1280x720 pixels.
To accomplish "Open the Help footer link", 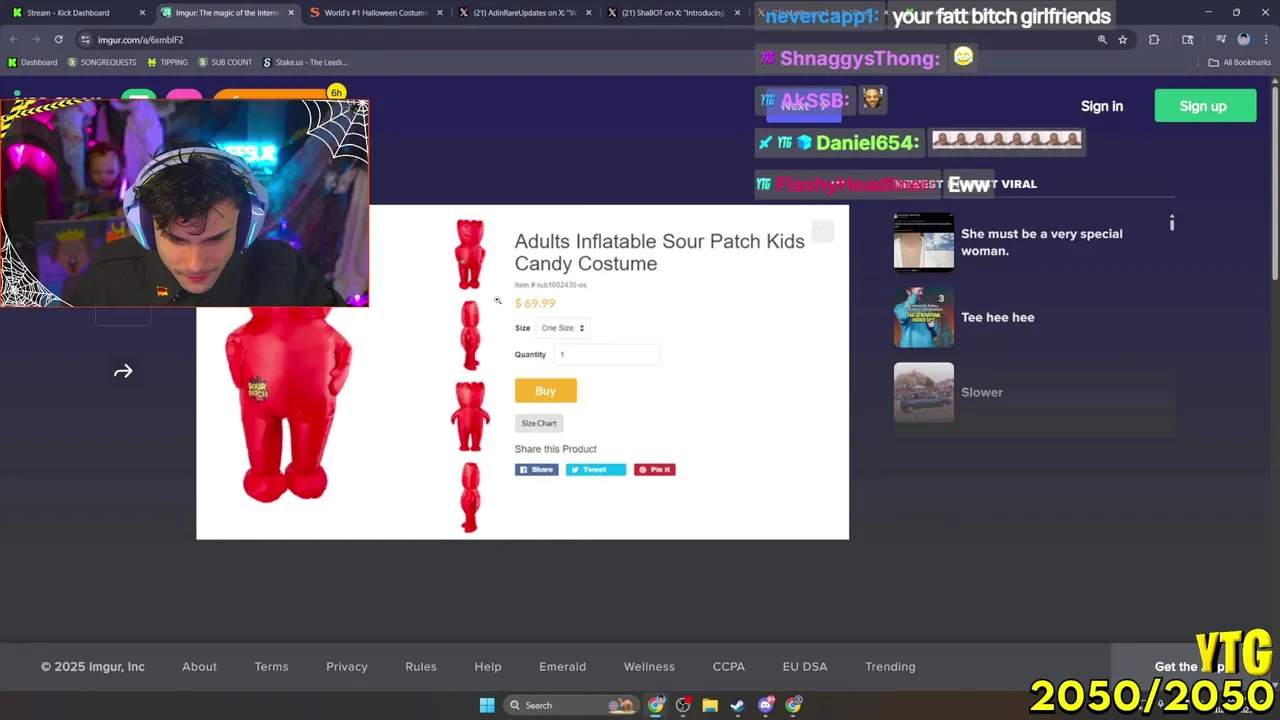I will click(x=488, y=667).
